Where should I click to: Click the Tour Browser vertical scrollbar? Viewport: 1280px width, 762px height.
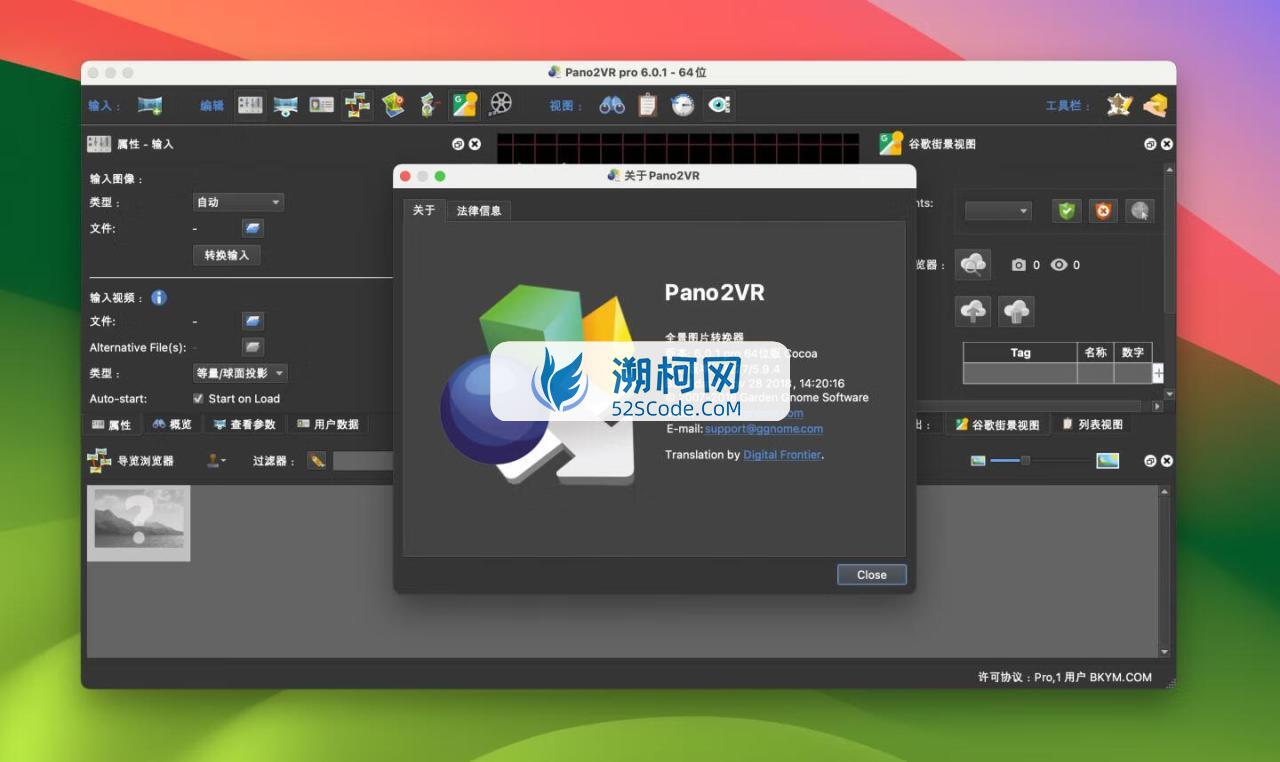(x=1164, y=571)
